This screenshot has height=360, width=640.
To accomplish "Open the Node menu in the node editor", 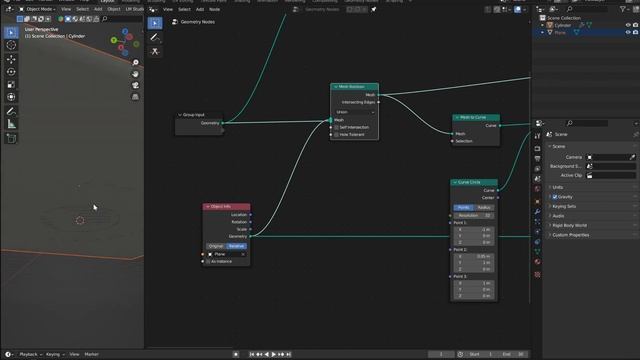I will [x=215, y=9].
